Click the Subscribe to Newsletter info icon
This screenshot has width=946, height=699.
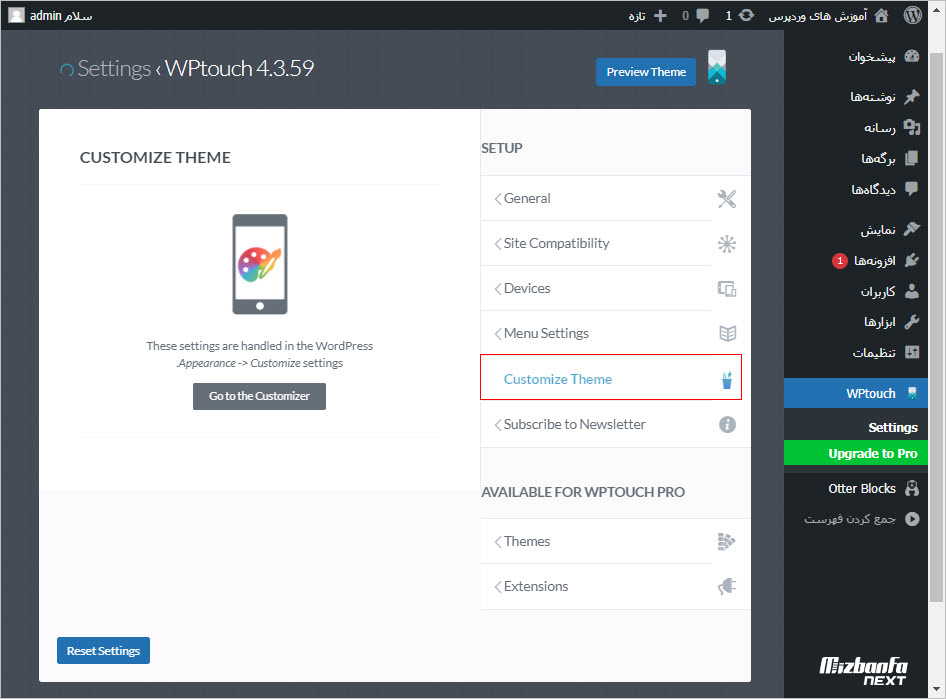click(727, 425)
